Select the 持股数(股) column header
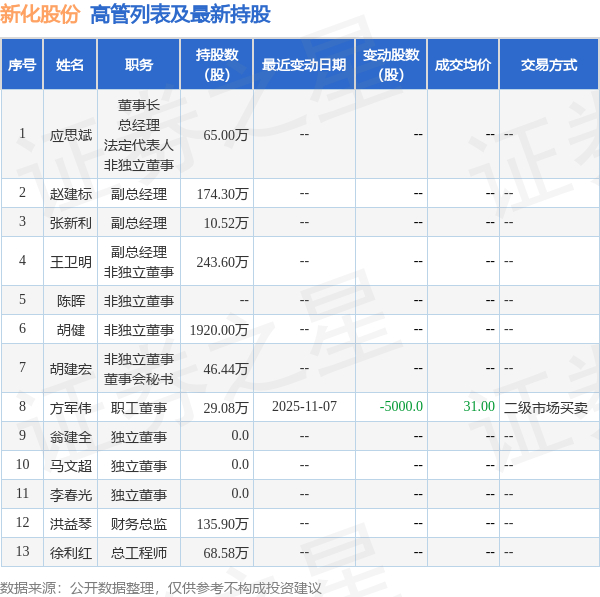600x597 pixels. point(217,65)
